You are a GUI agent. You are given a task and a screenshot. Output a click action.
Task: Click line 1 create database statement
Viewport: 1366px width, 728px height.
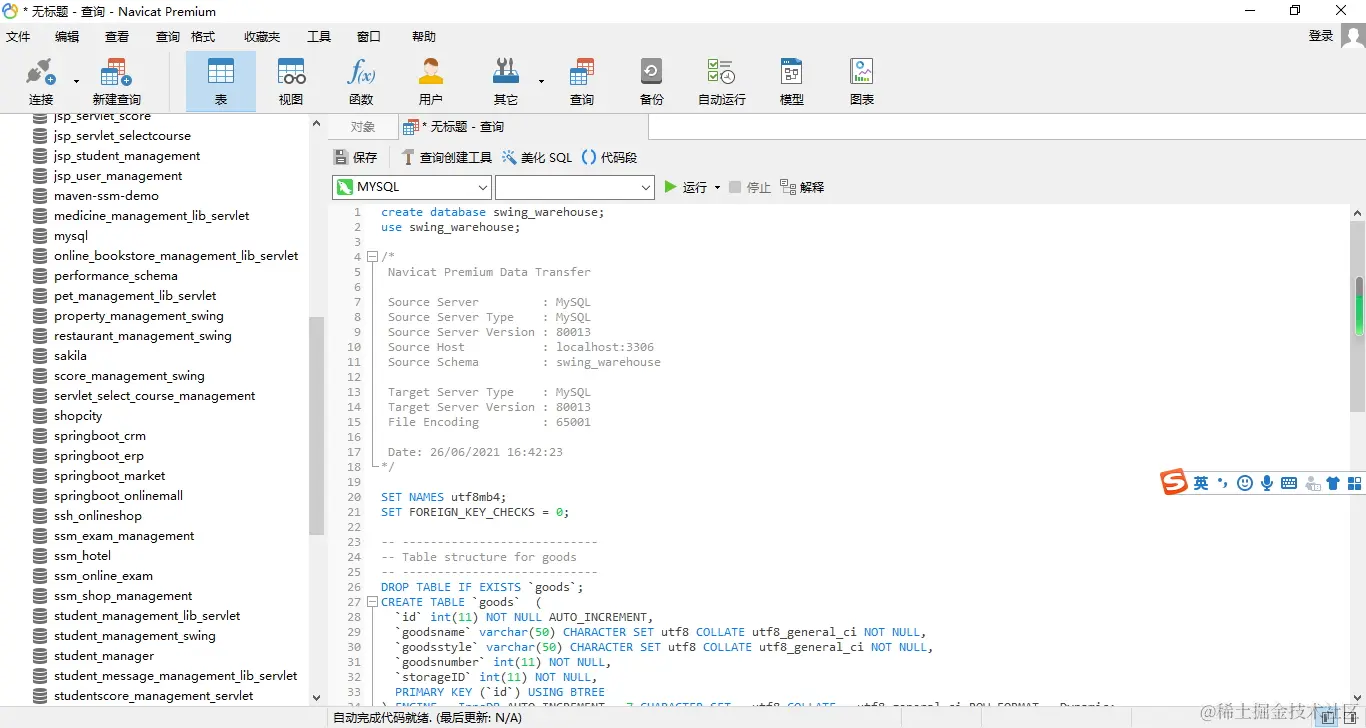pyautogui.click(x=493, y=212)
